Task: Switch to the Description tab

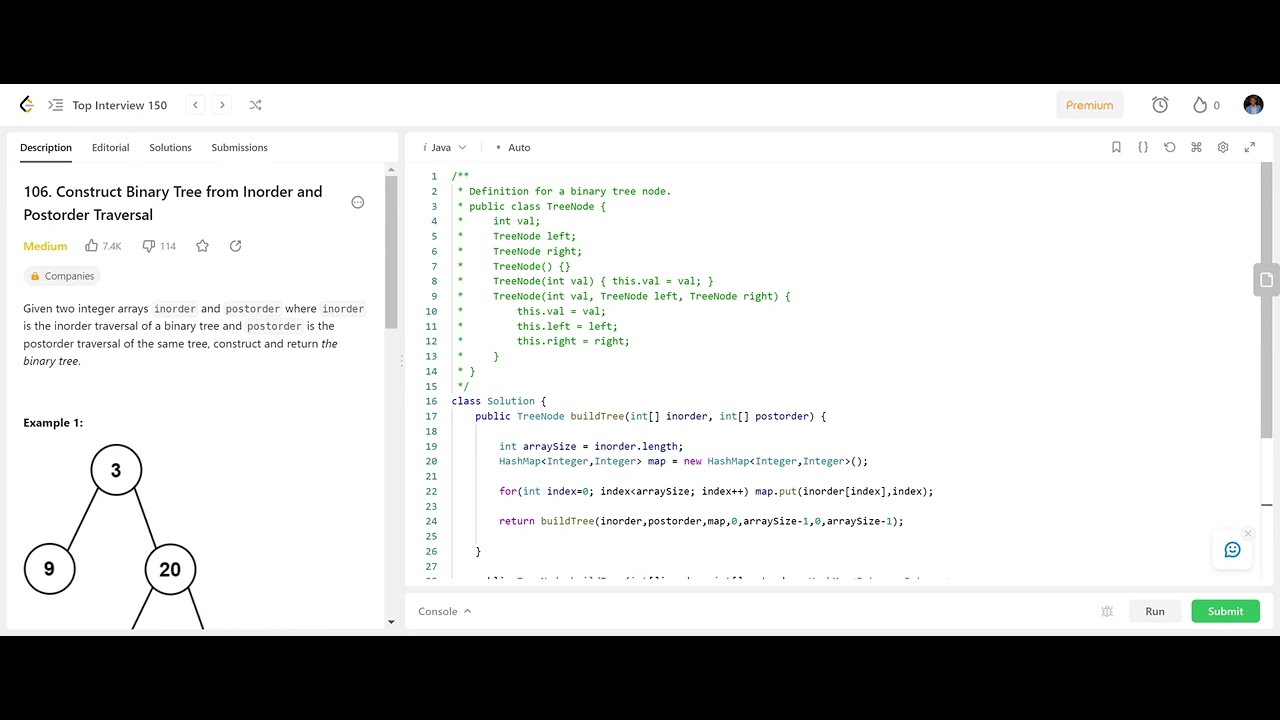Action: 46,147
